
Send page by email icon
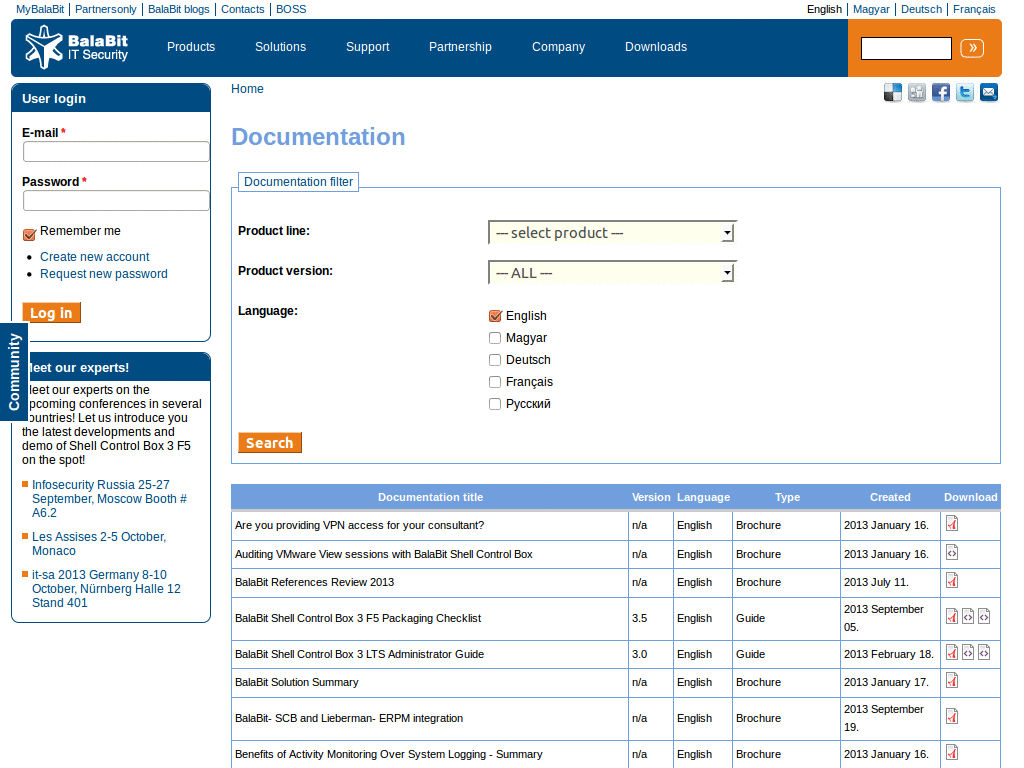pyautogui.click(x=989, y=93)
